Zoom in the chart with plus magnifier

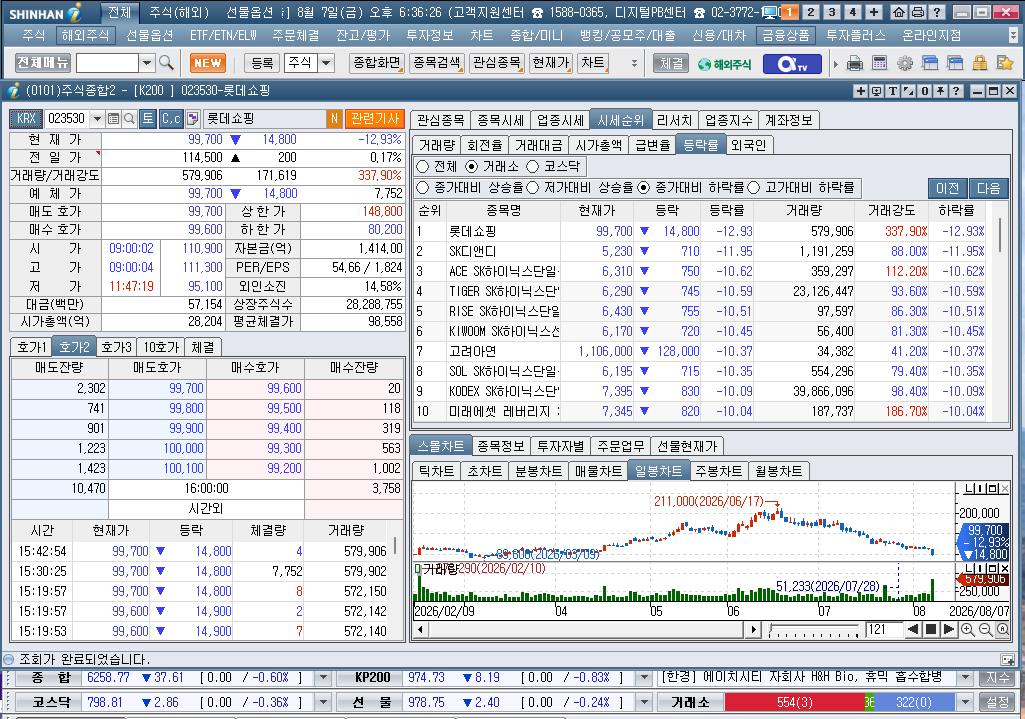pyautogui.click(x=968, y=629)
